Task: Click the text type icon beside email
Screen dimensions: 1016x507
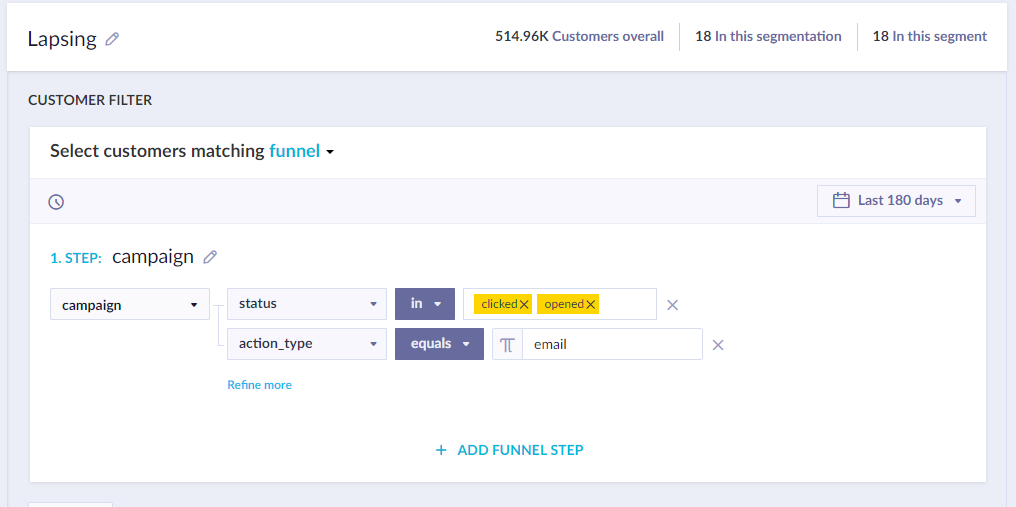Action: click(x=507, y=344)
